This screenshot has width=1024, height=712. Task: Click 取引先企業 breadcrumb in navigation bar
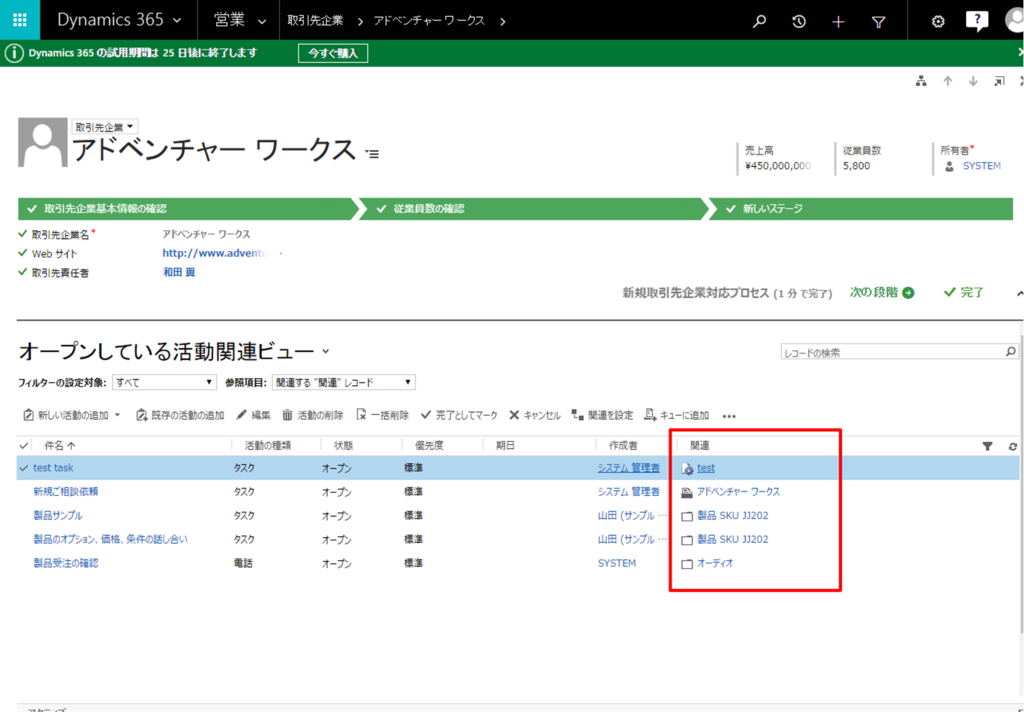coord(315,21)
